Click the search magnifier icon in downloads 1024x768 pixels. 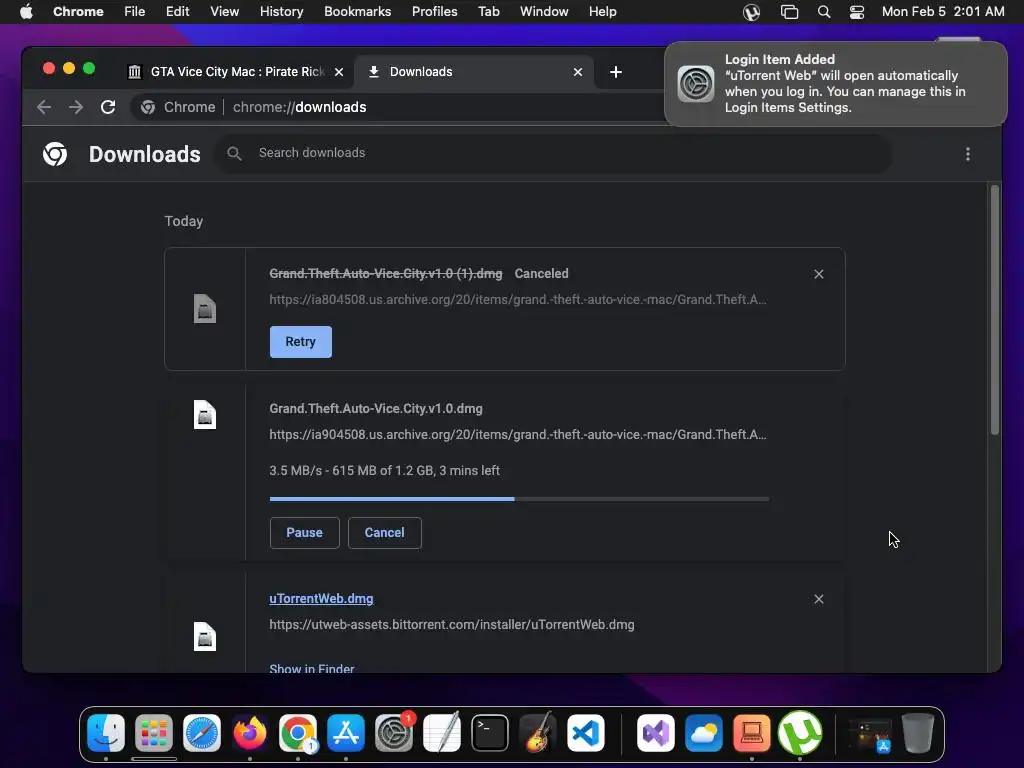click(x=234, y=153)
